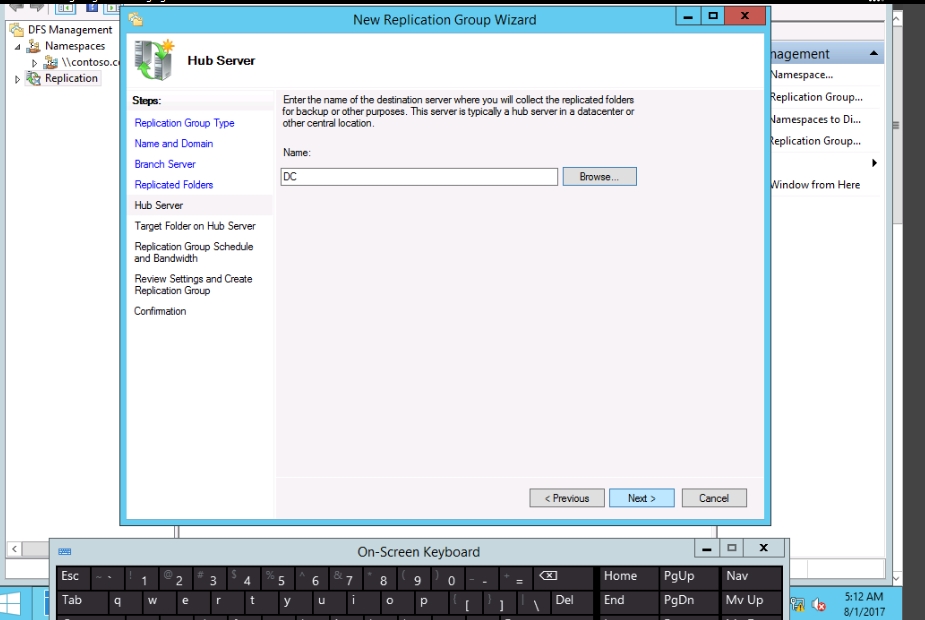Select the Namespaces folder icon in tree
Viewport: 925px width, 620px height.
pos(35,46)
